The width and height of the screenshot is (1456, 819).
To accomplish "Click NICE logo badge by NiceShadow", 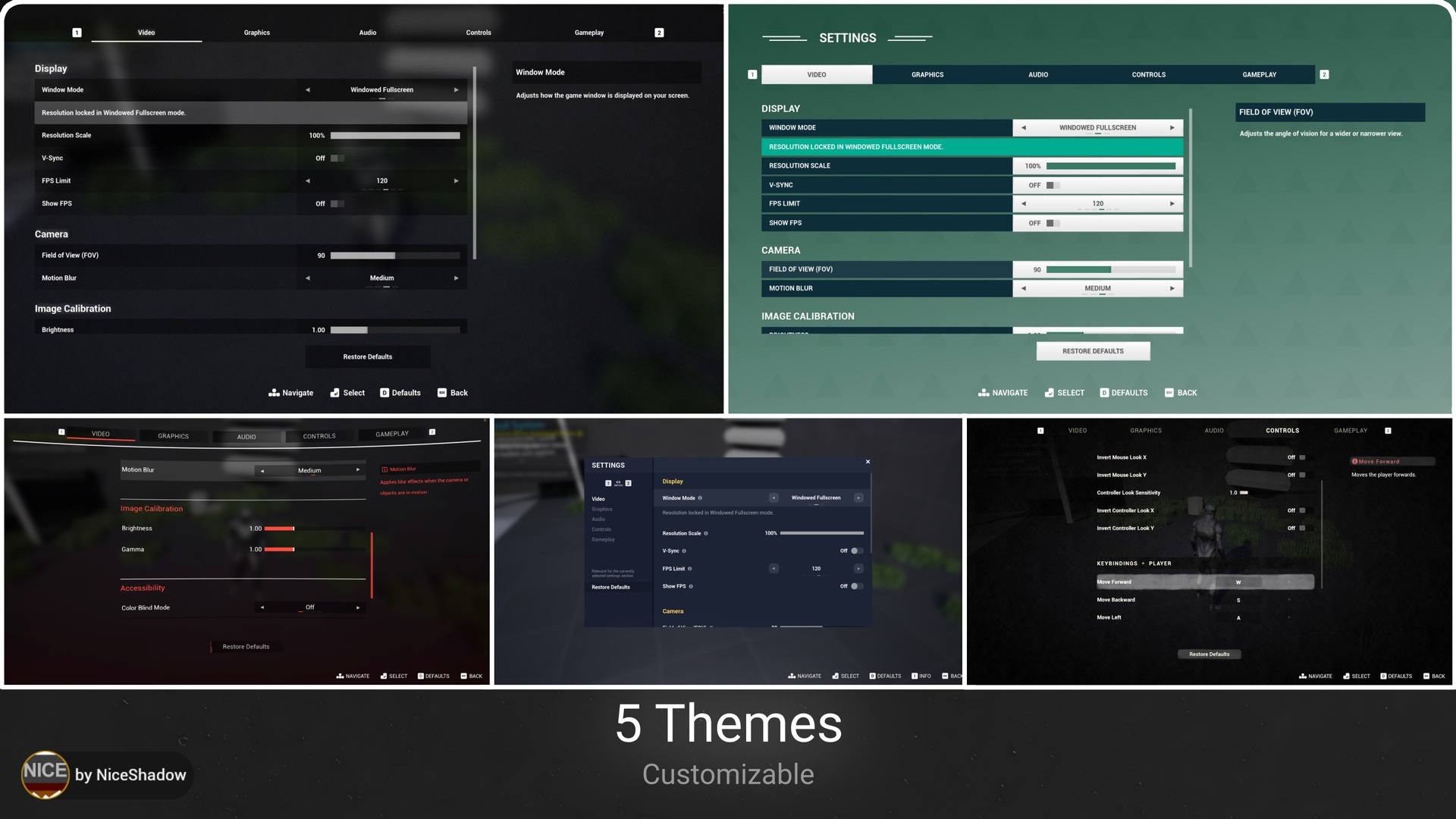I will [45, 774].
